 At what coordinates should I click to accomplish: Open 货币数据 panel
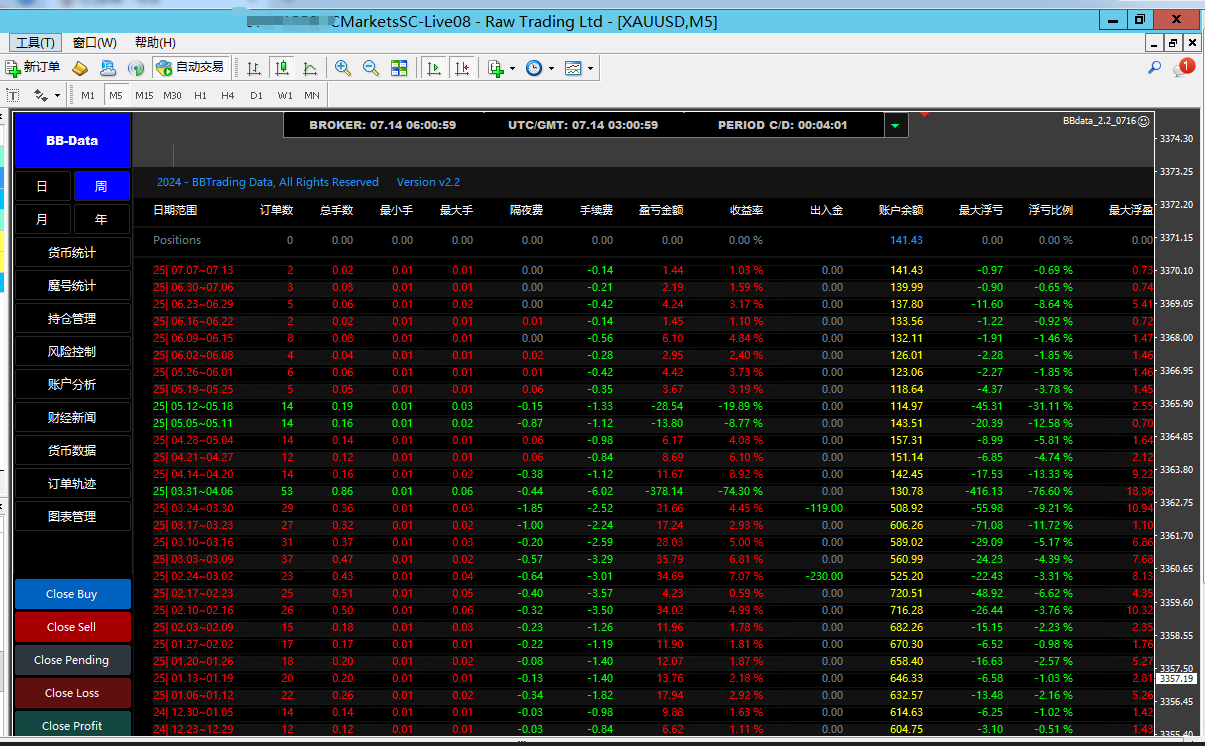(x=72, y=450)
